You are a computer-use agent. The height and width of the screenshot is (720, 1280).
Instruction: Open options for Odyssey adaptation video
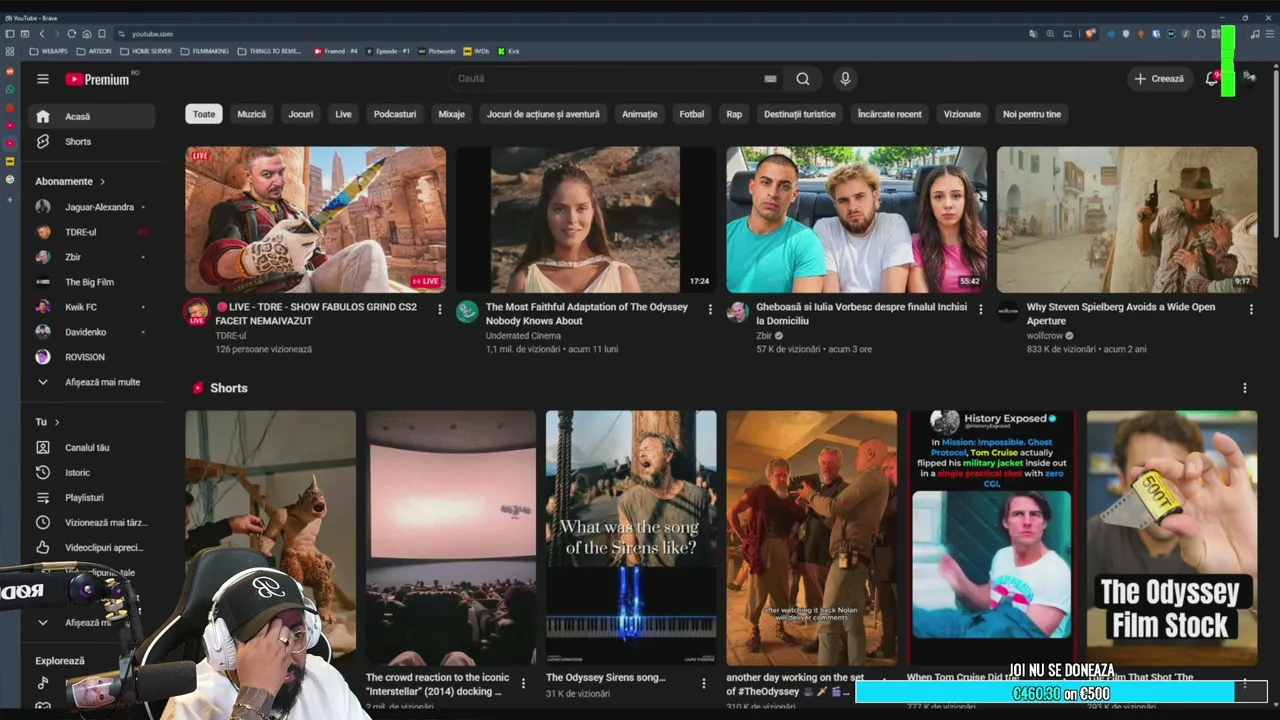coord(710,309)
